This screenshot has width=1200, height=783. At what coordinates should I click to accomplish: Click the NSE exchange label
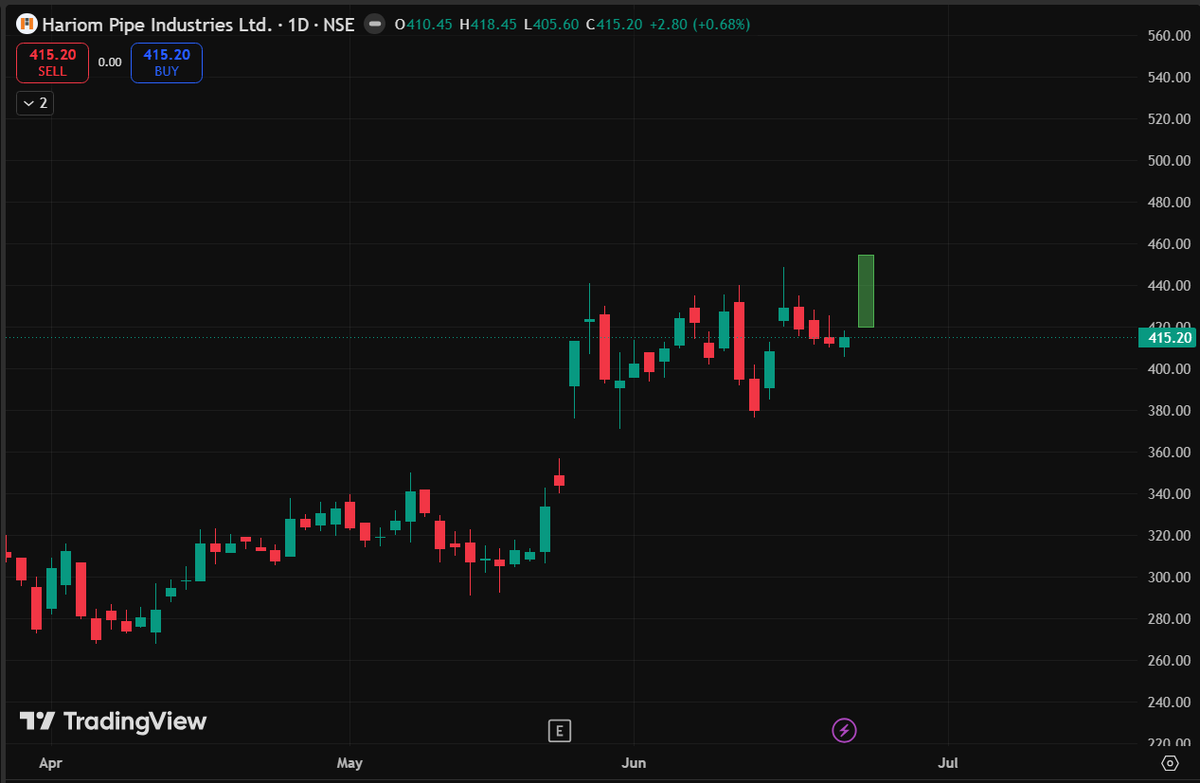click(337, 24)
